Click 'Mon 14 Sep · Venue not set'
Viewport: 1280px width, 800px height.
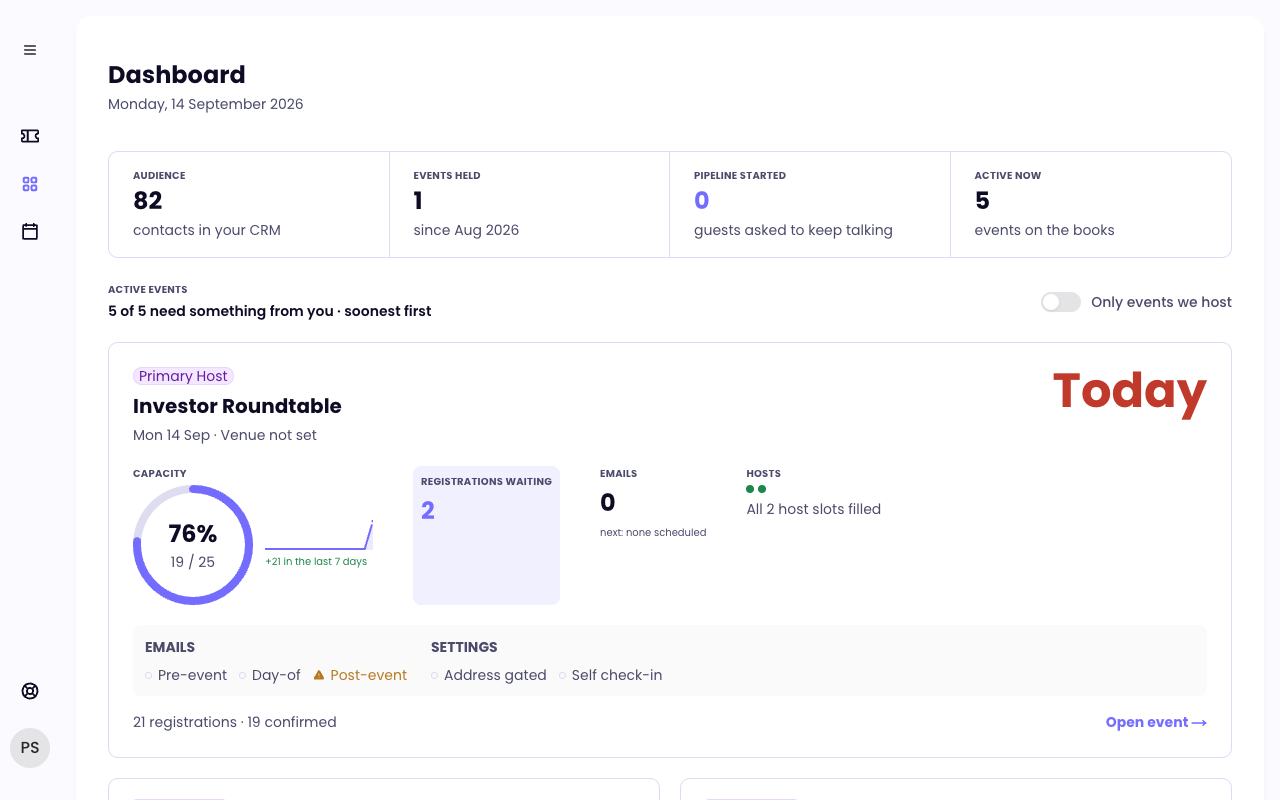225,435
